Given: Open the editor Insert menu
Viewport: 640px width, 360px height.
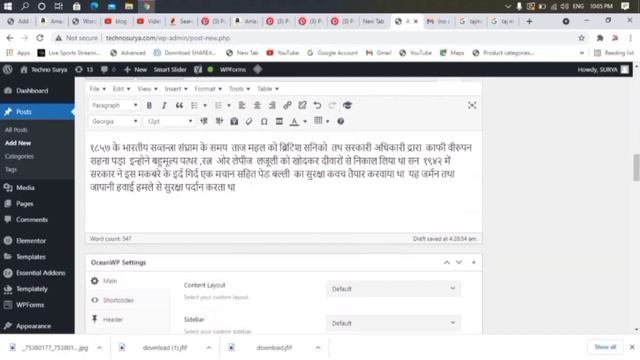Looking at the screenshot, I should (176, 89).
